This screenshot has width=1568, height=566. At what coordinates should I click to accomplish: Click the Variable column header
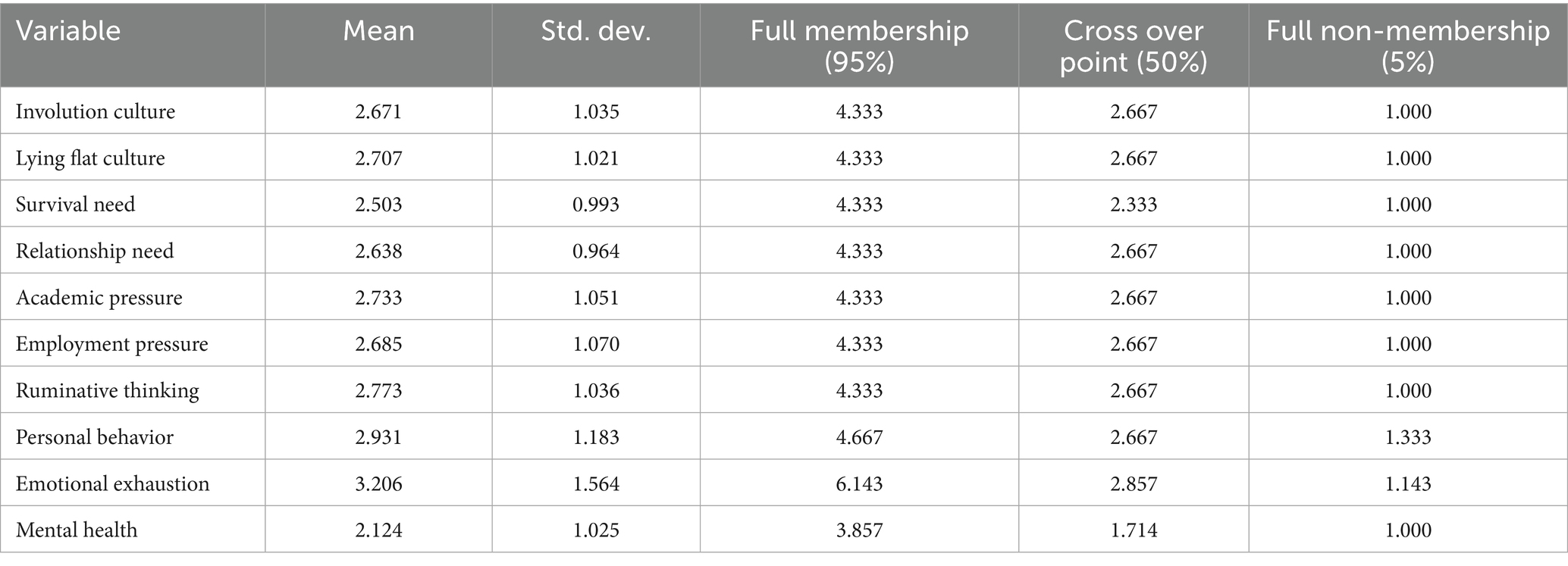point(68,31)
